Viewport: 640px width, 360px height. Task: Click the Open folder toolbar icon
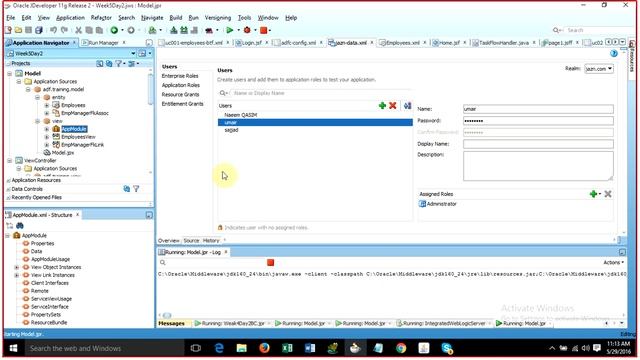click(18, 30)
